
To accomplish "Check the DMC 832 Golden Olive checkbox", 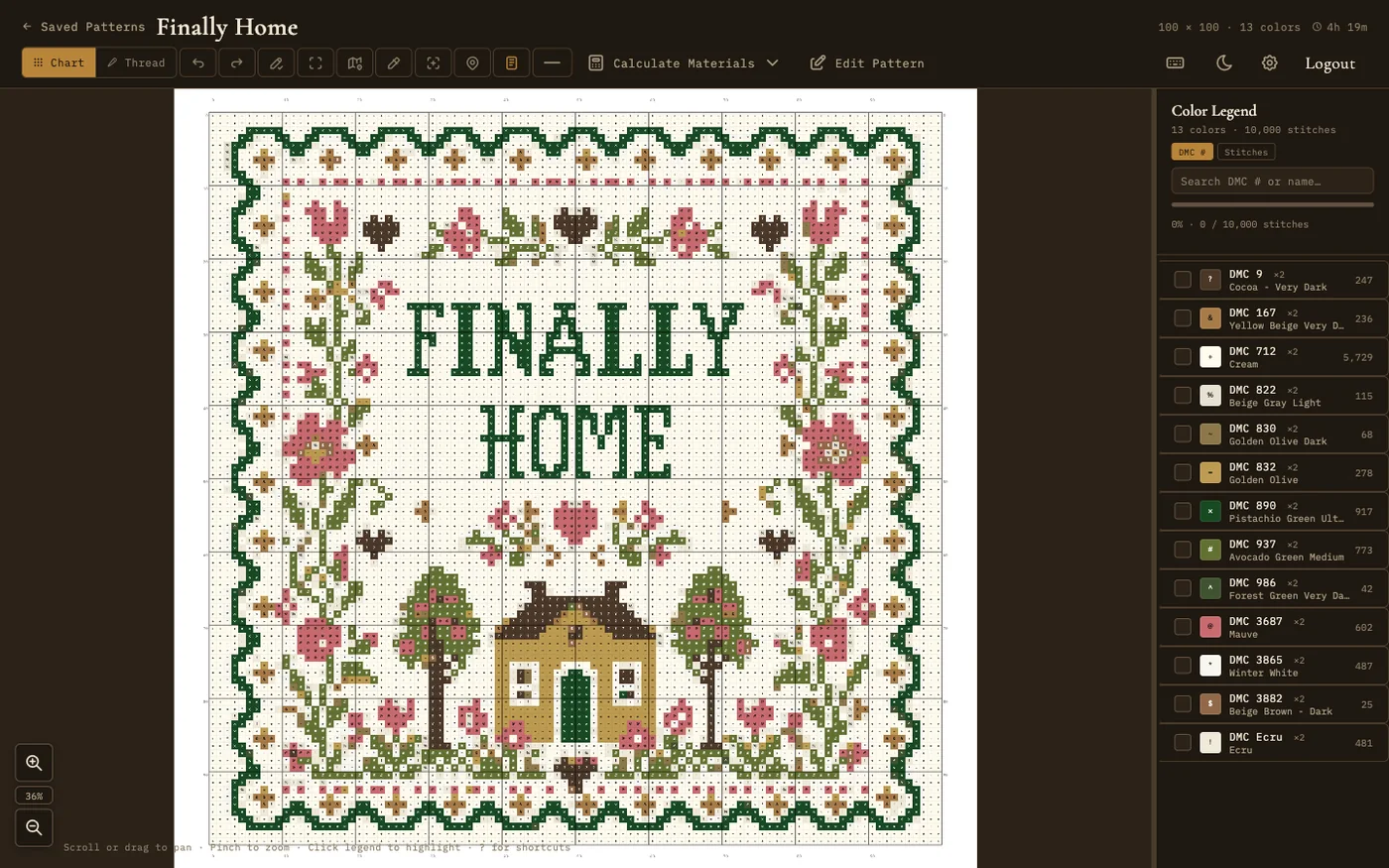I will tap(1183, 473).
